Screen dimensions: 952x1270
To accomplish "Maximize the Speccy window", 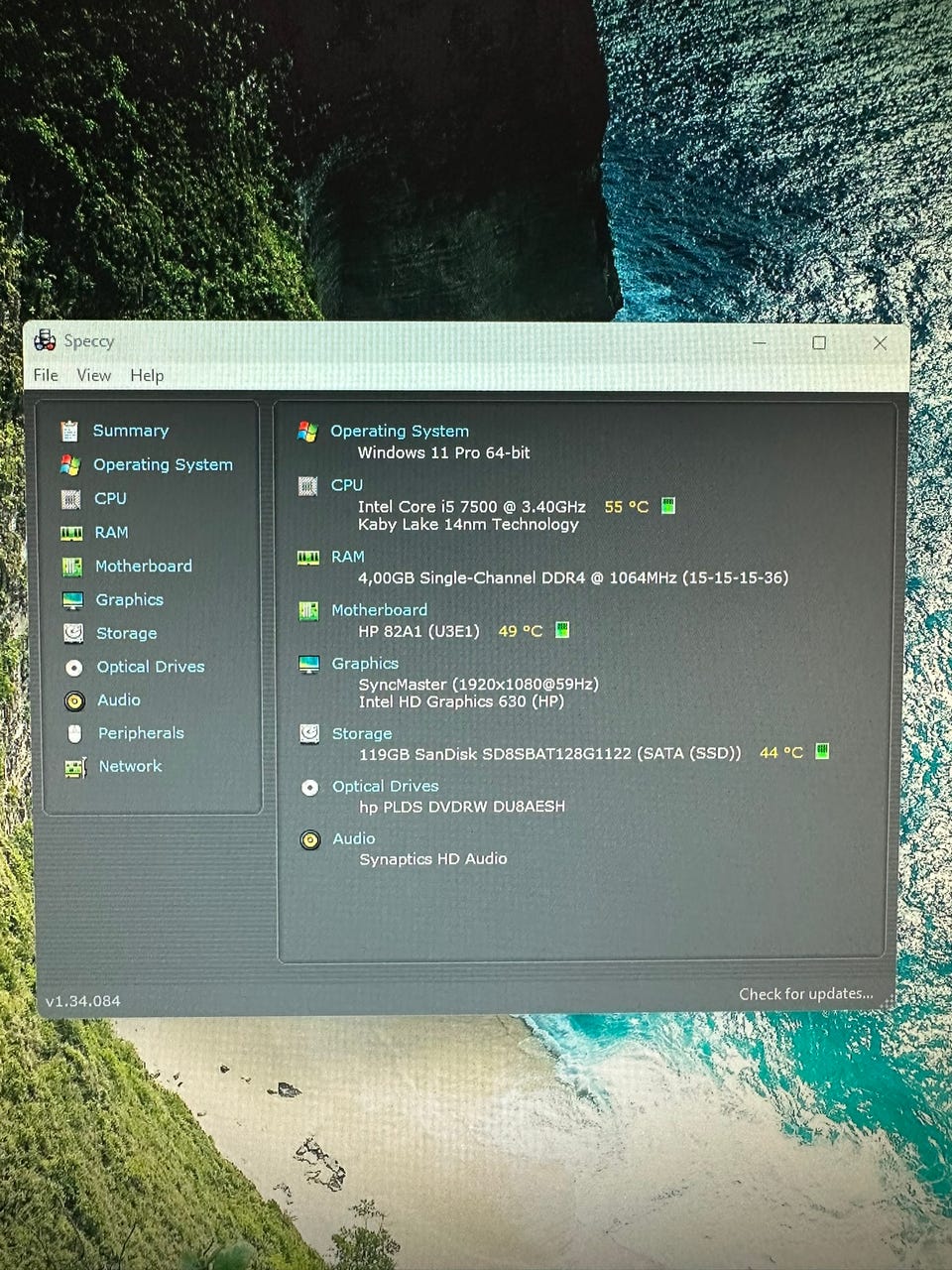I will (x=819, y=342).
